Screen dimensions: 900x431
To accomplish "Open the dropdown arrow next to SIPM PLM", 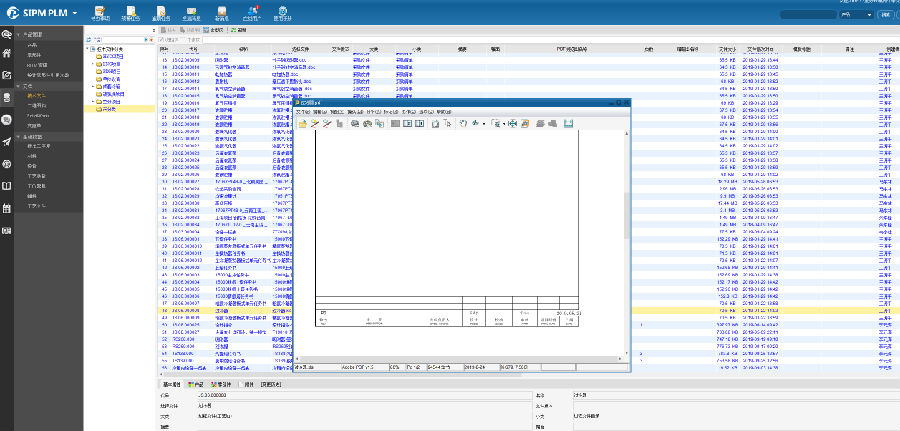I will click(x=75, y=14).
